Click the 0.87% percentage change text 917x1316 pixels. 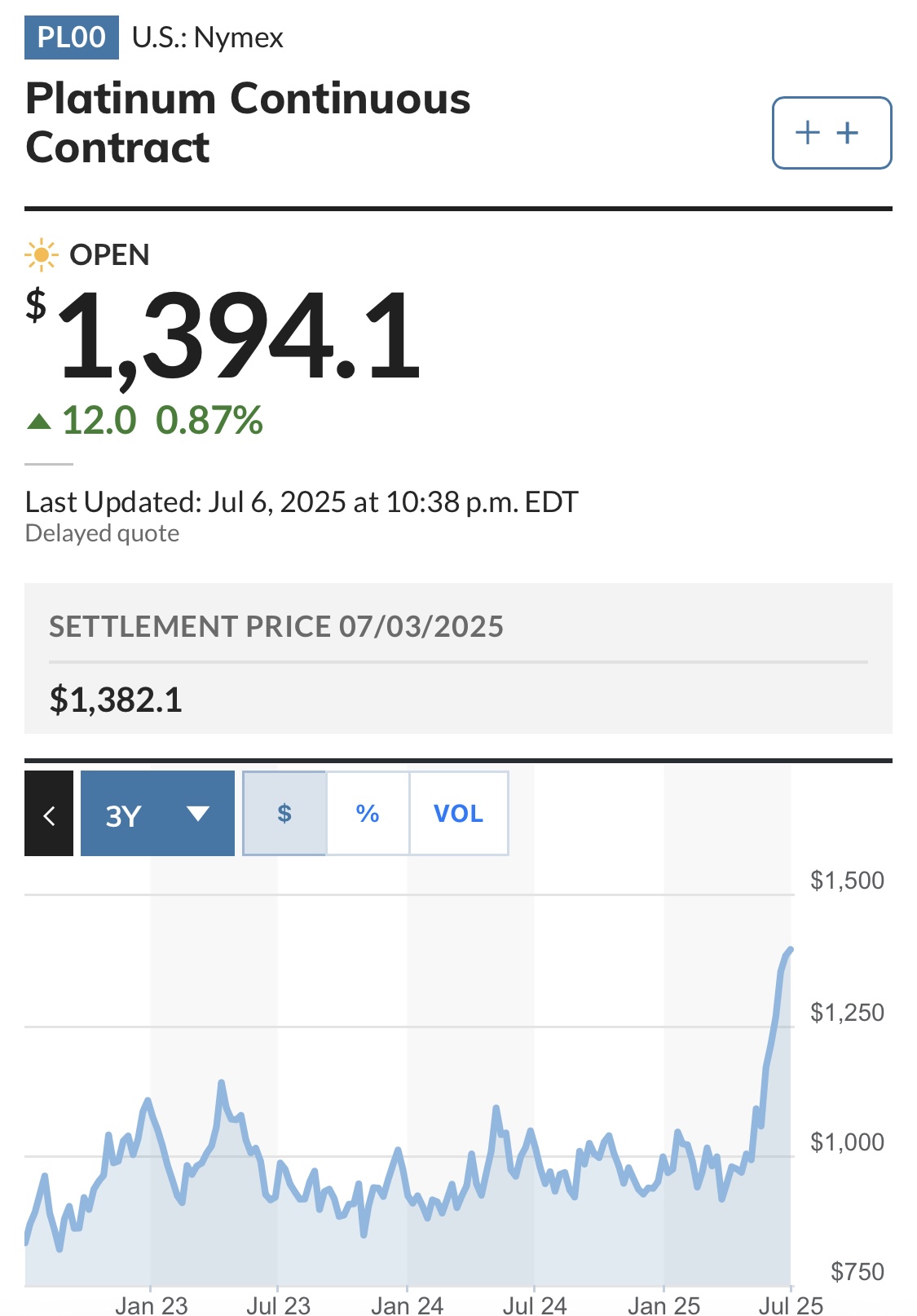click(x=209, y=421)
